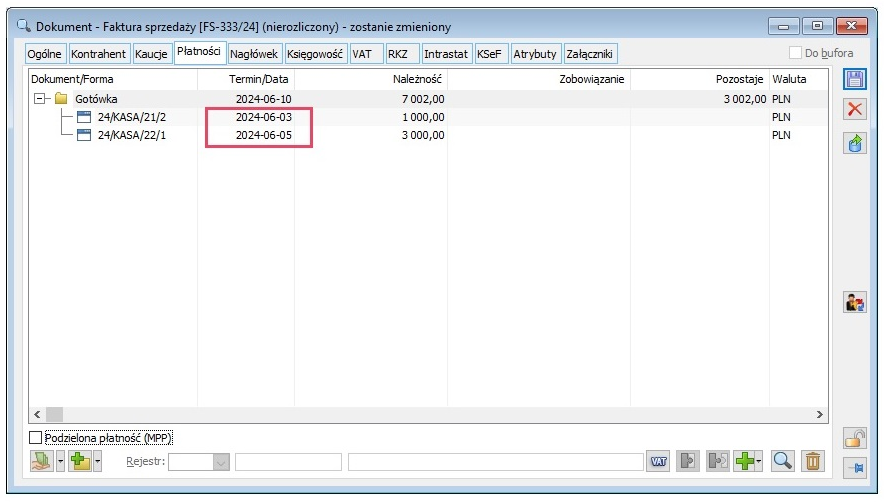Click the horizontal scrollbar thumb

[x=55, y=415]
